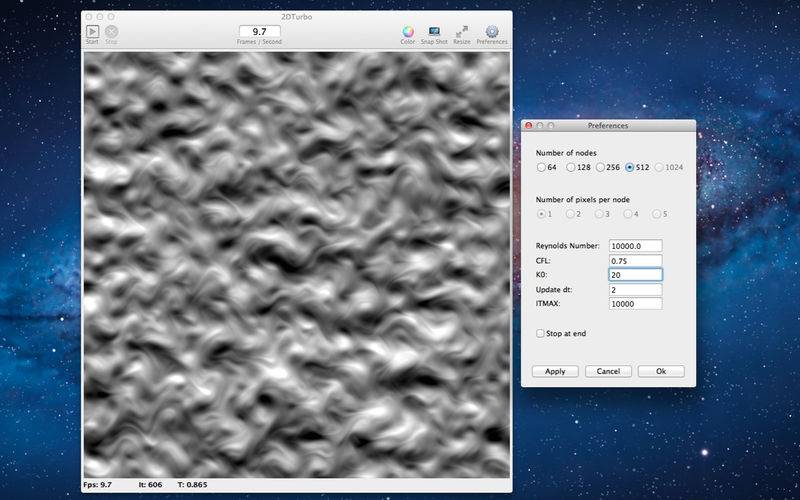Click 'Fps: 9.7' in status bar

point(97,485)
